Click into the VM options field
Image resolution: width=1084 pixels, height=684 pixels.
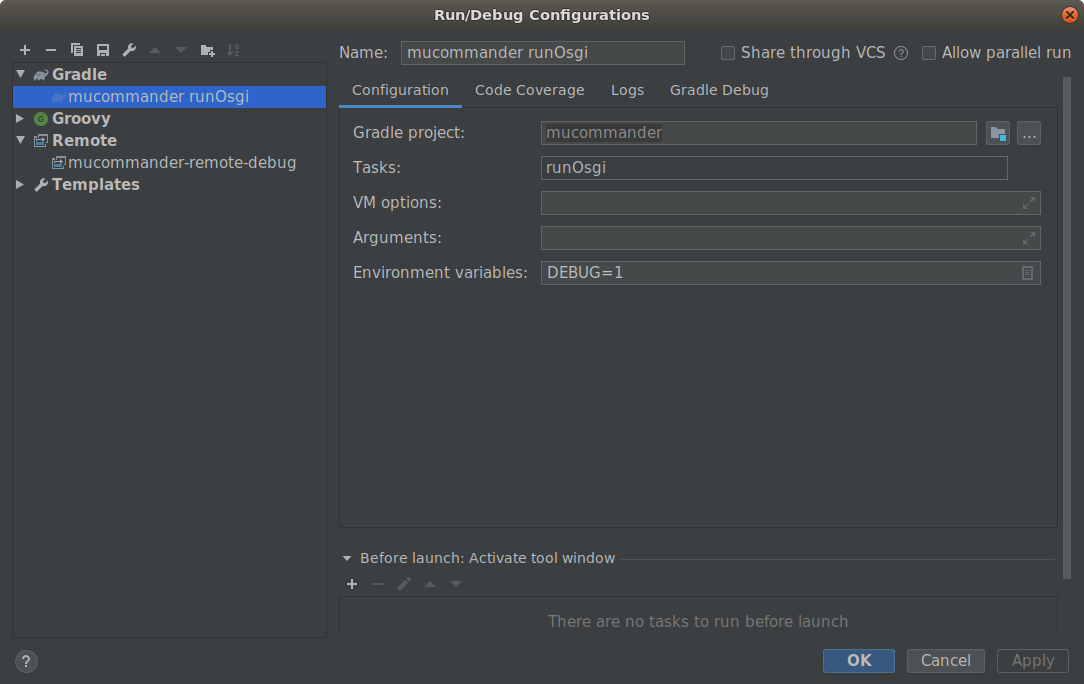point(790,203)
